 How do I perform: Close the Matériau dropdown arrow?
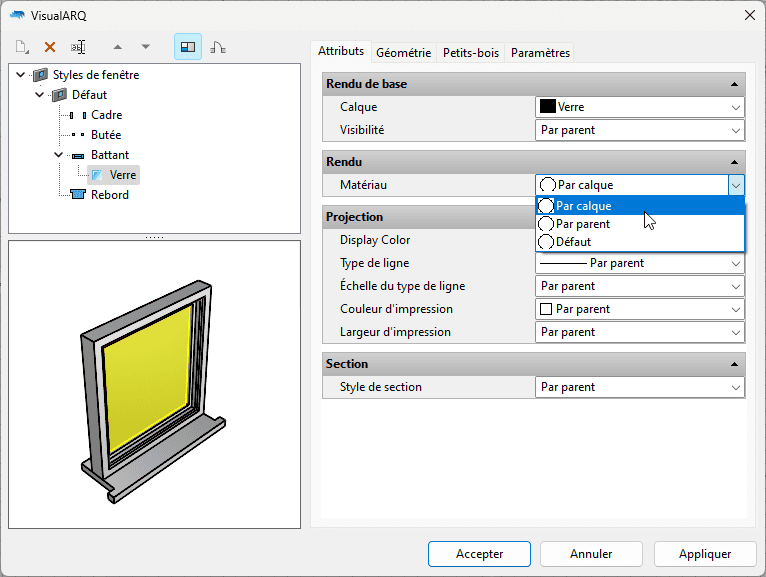pos(736,185)
